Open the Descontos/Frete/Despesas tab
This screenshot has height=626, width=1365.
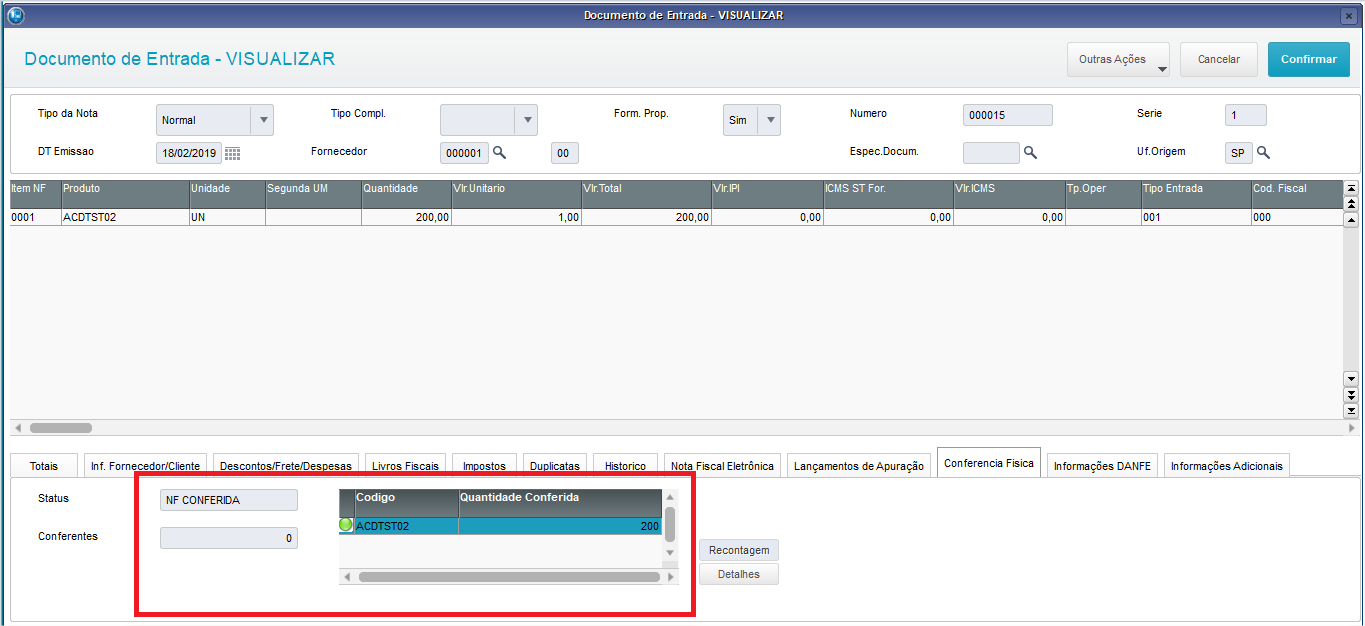pos(286,466)
